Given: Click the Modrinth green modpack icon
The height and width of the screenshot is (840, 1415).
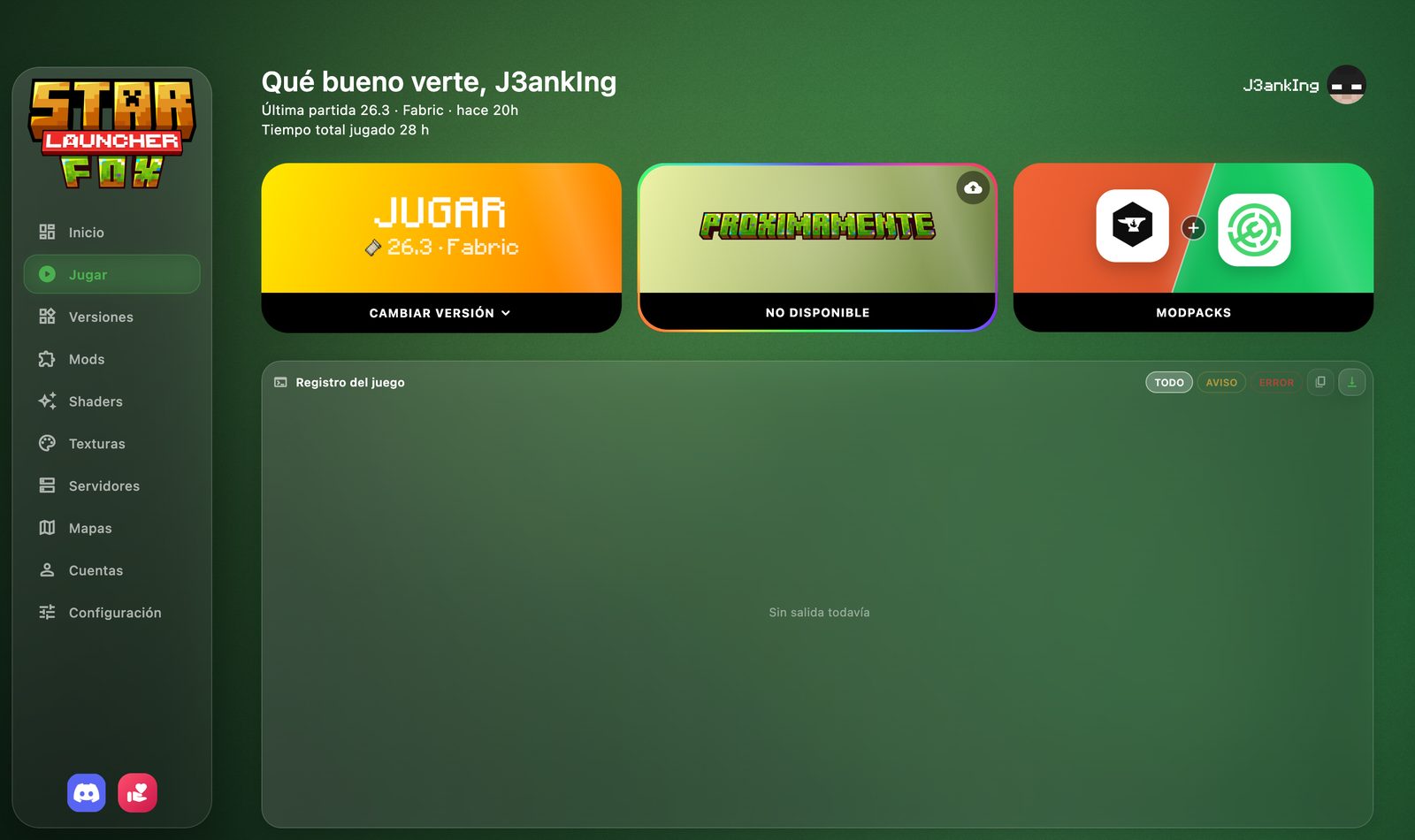Looking at the screenshot, I should click(1254, 230).
